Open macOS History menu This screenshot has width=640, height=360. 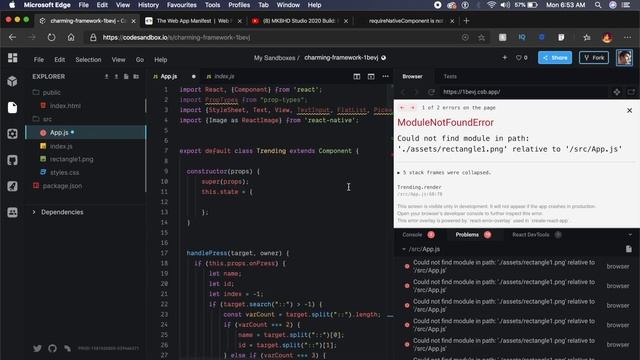click(x=148, y=5)
